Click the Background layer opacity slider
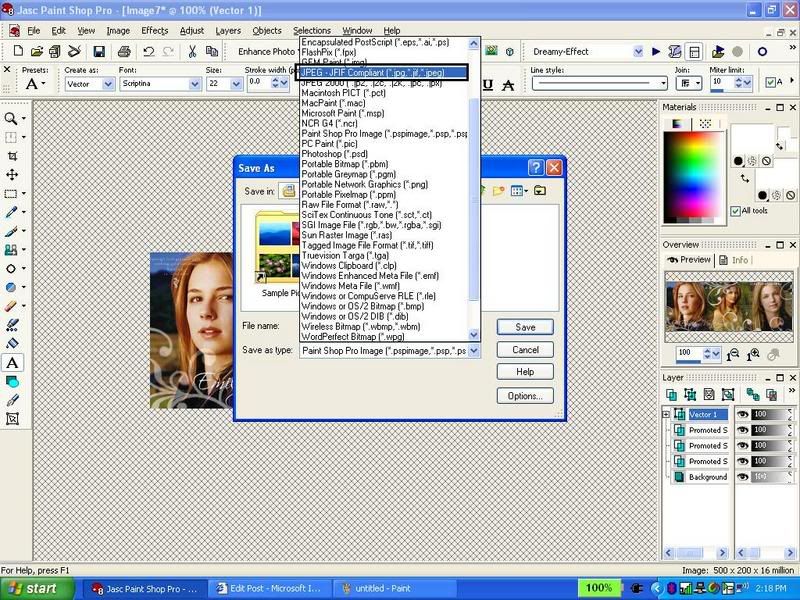The image size is (800, 600). point(771,477)
